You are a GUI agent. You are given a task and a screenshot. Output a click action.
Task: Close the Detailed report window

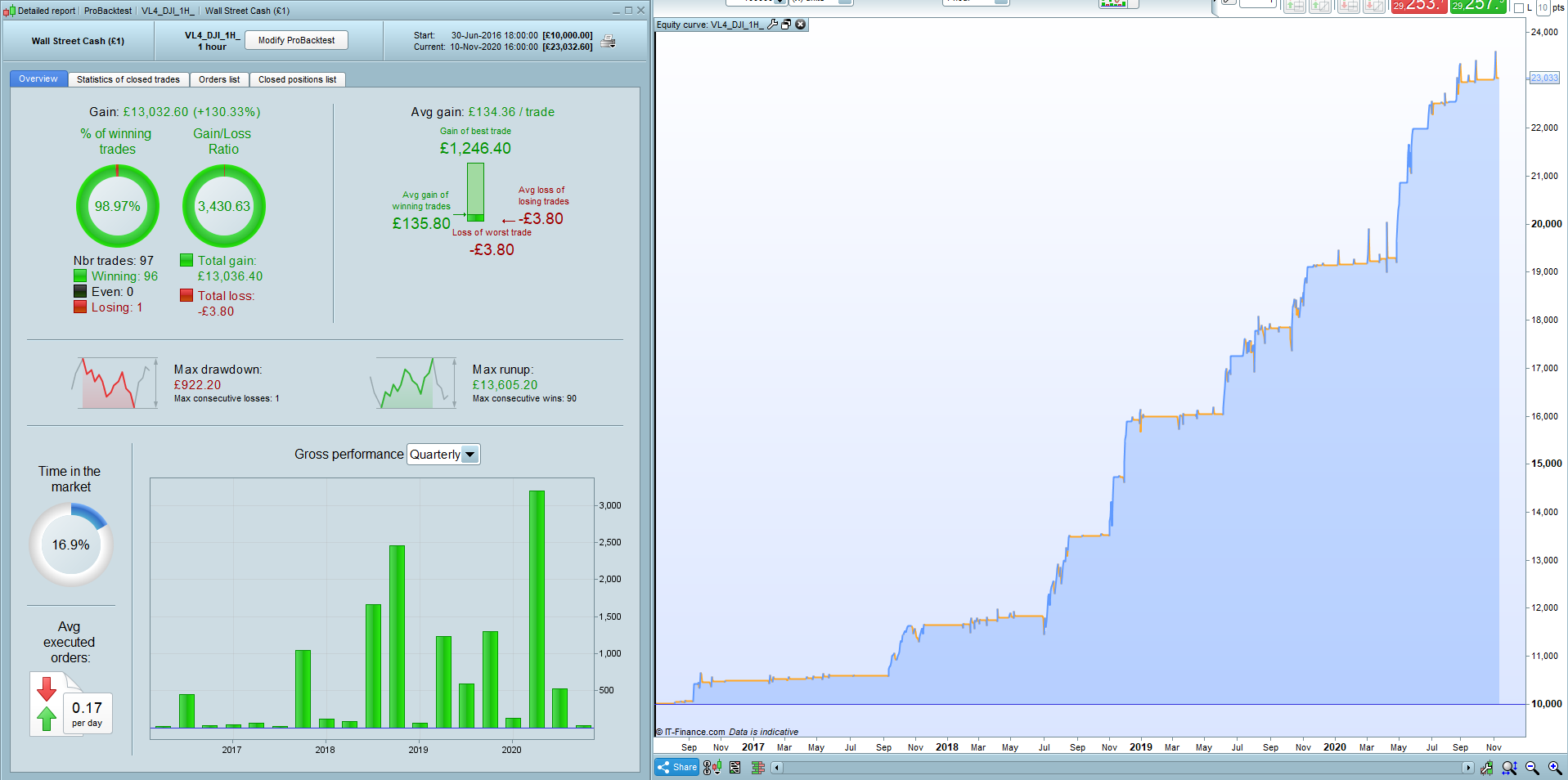pyautogui.click(x=641, y=11)
